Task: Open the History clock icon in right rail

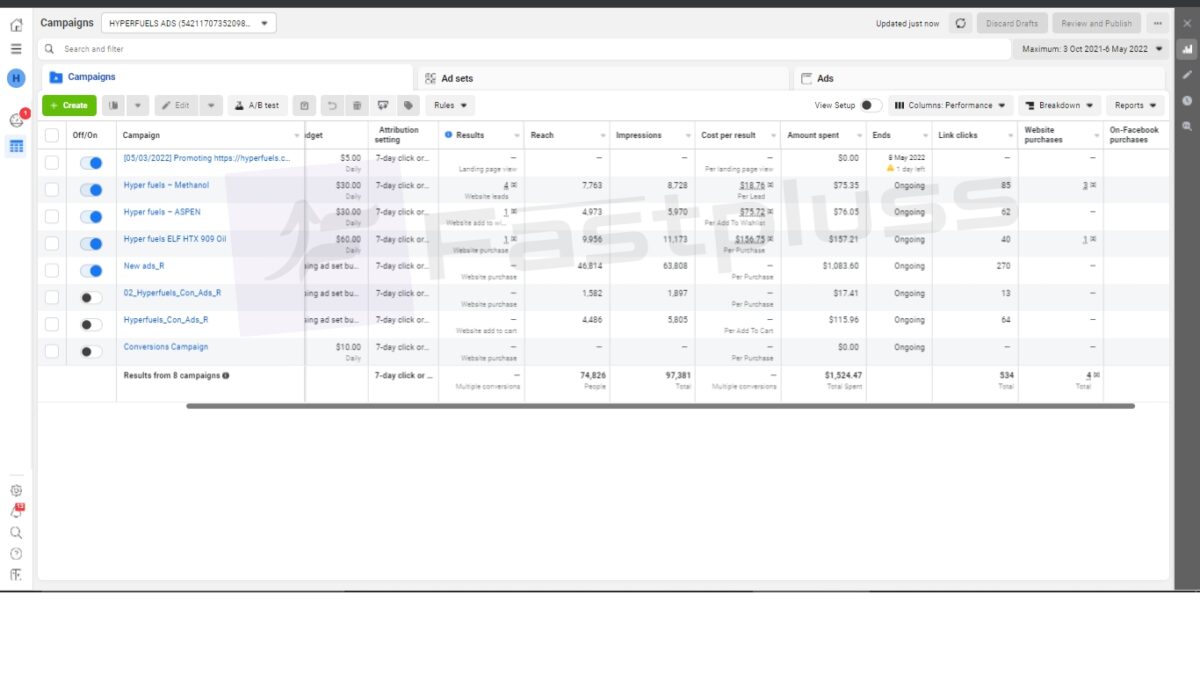Action: click(x=1187, y=100)
